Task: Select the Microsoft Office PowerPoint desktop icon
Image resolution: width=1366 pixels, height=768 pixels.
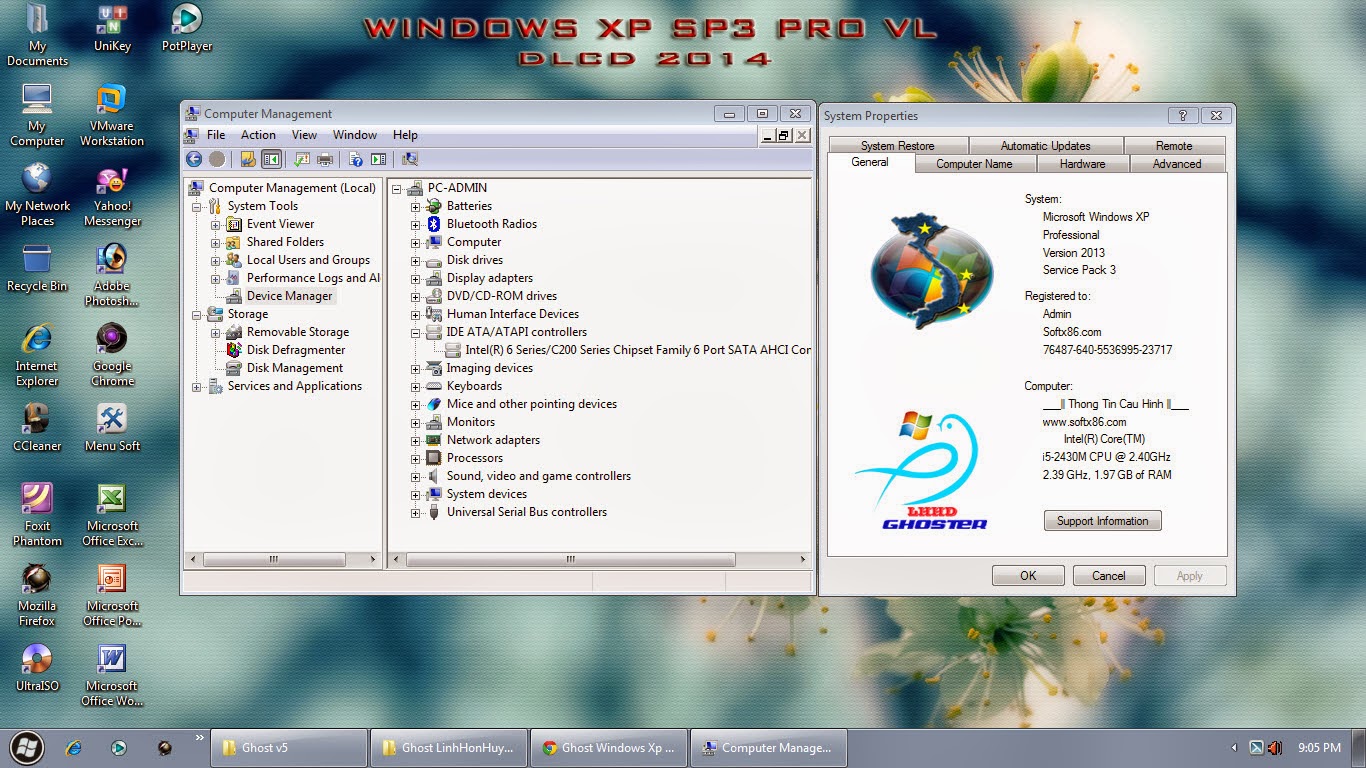Action: (x=112, y=595)
